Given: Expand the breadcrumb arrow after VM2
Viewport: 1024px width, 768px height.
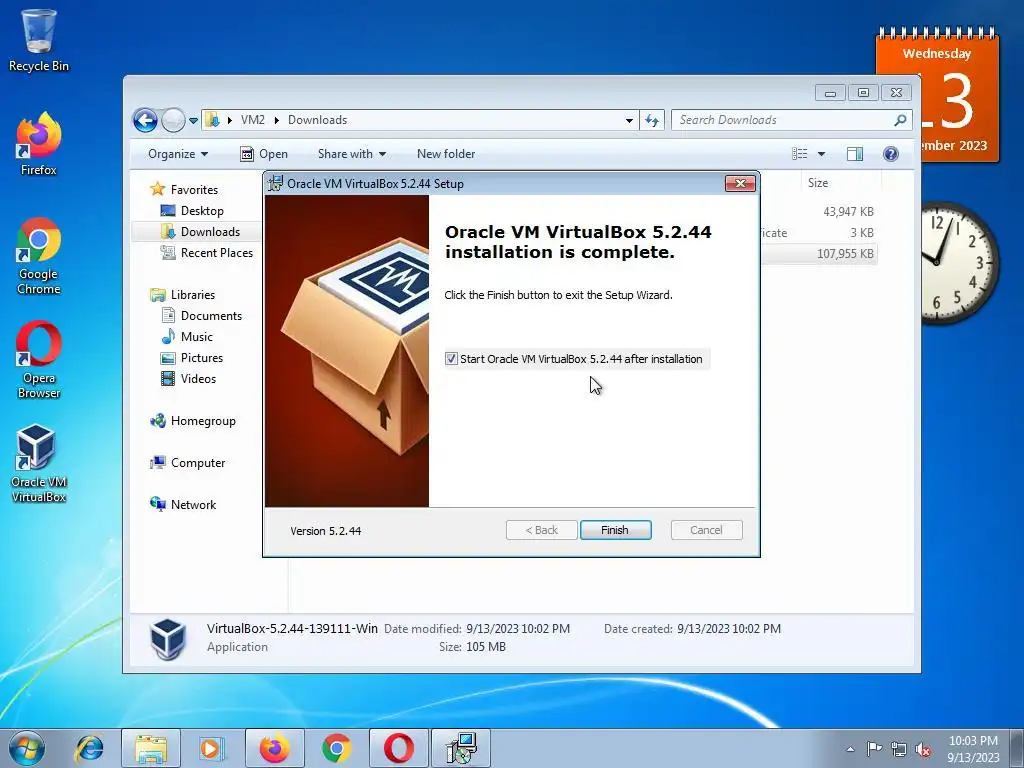Looking at the screenshot, I should [x=276, y=120].
